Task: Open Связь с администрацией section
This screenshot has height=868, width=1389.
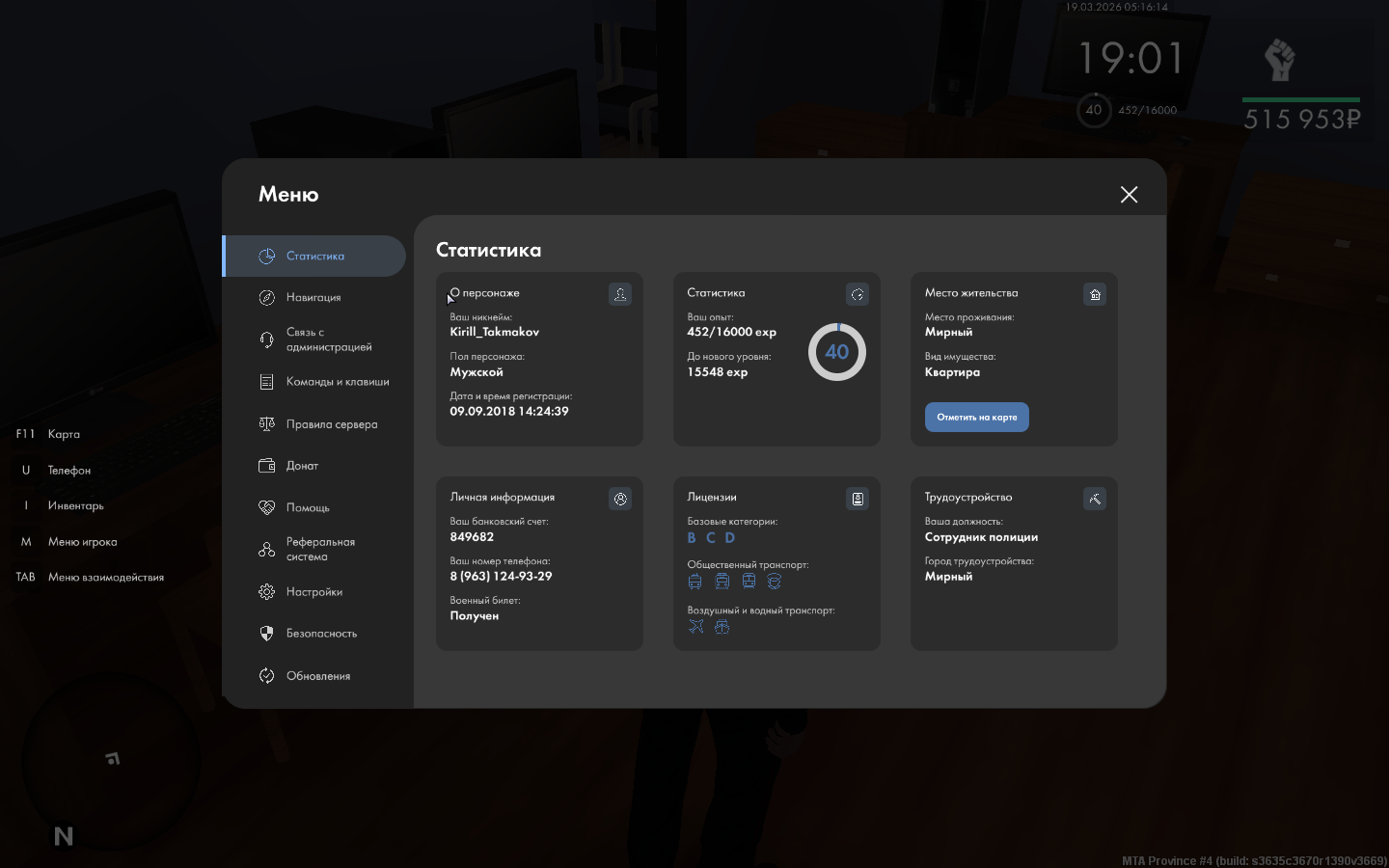Action: (328, 339)
